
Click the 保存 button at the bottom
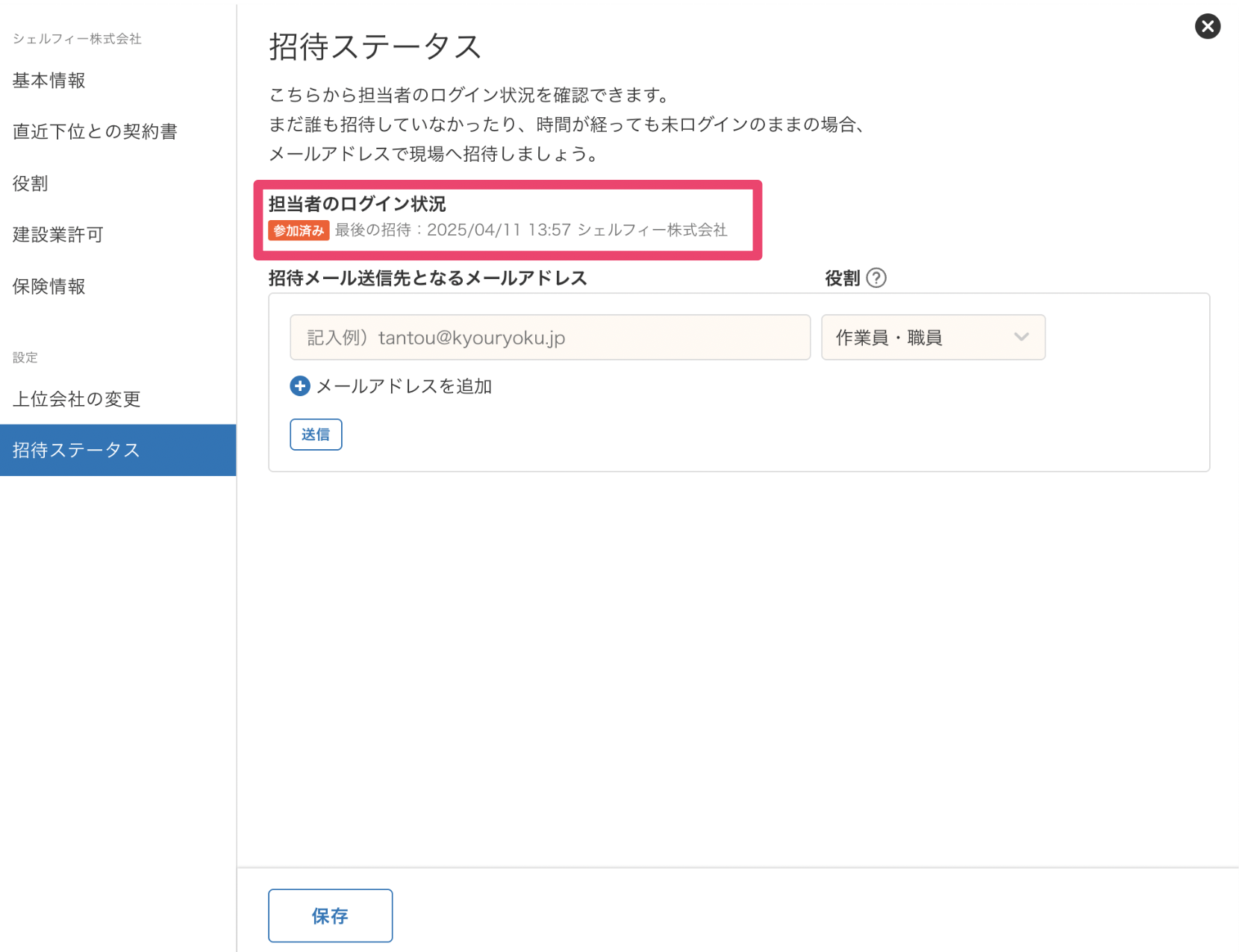pos(330,915)
